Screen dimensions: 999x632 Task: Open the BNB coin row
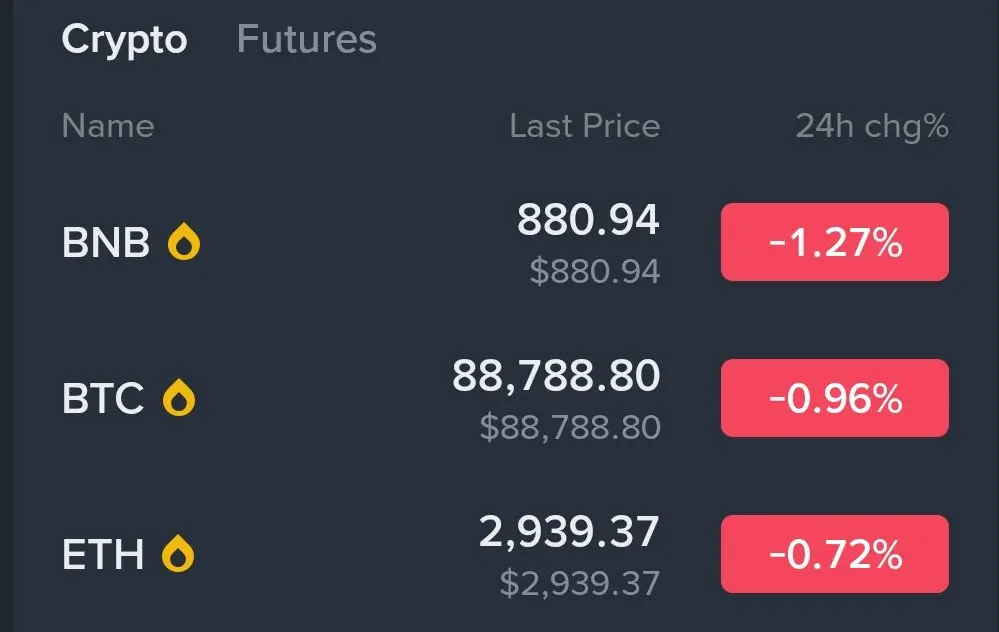105,243
